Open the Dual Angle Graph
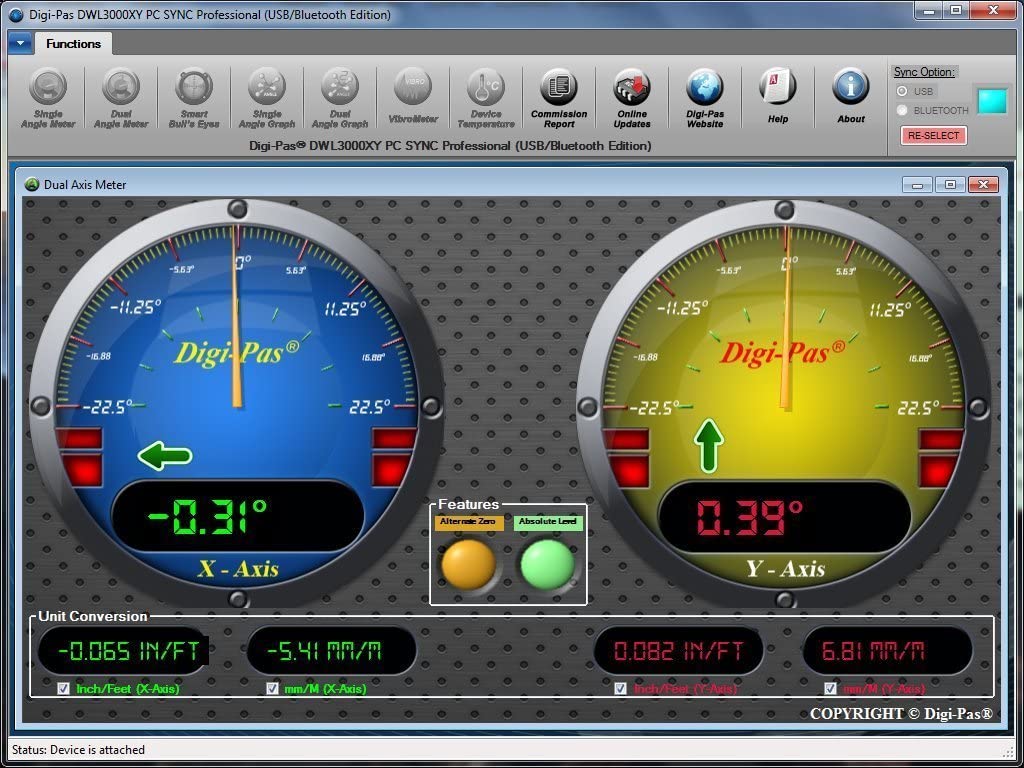This screenshot has height=768, width=1024. click(x=340, y=97)
